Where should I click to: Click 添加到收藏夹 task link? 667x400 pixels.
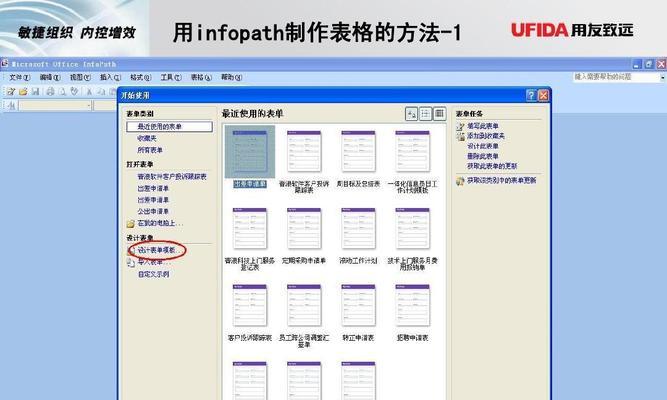pos(486,136)
